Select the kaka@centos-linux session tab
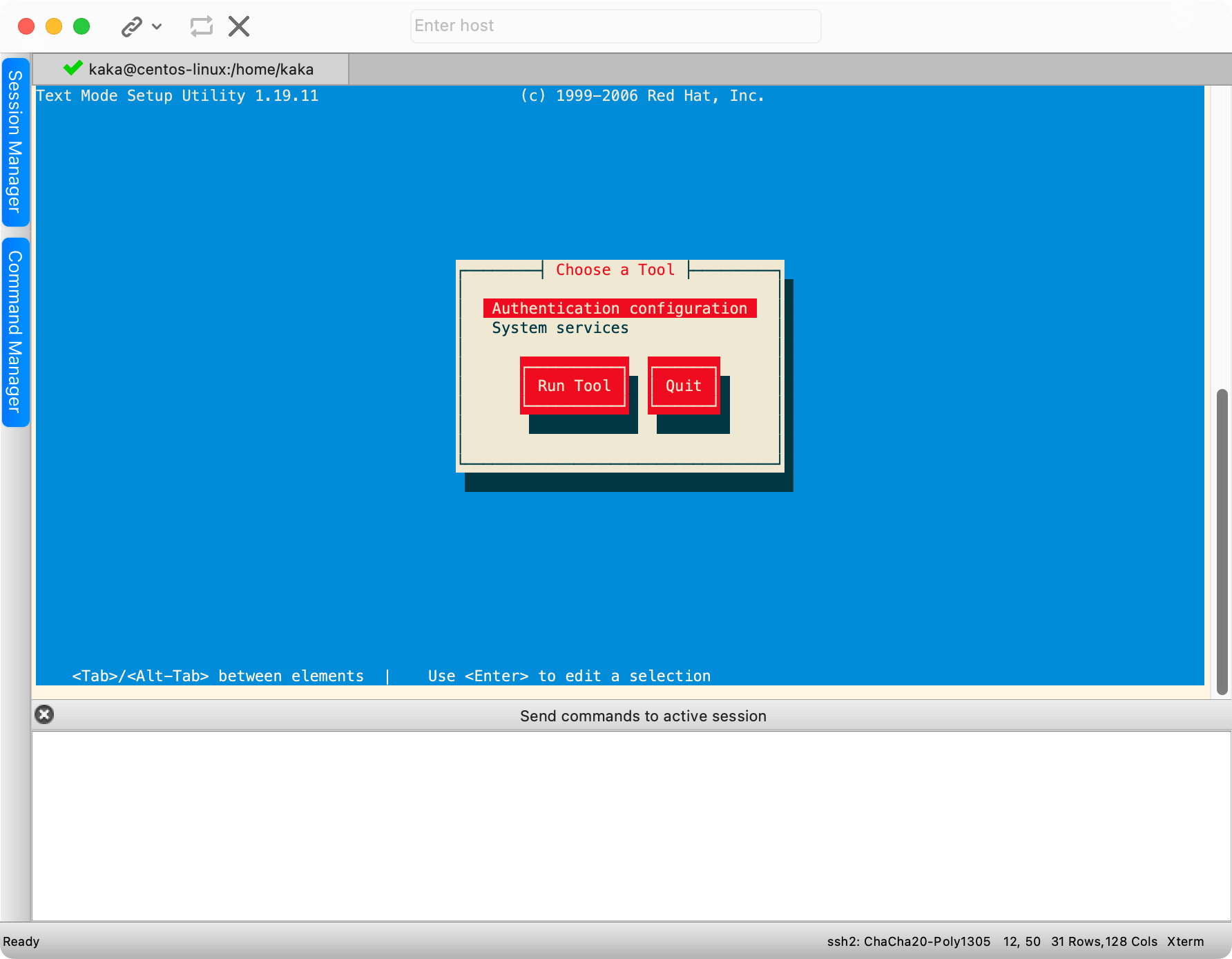 [200, 69]
